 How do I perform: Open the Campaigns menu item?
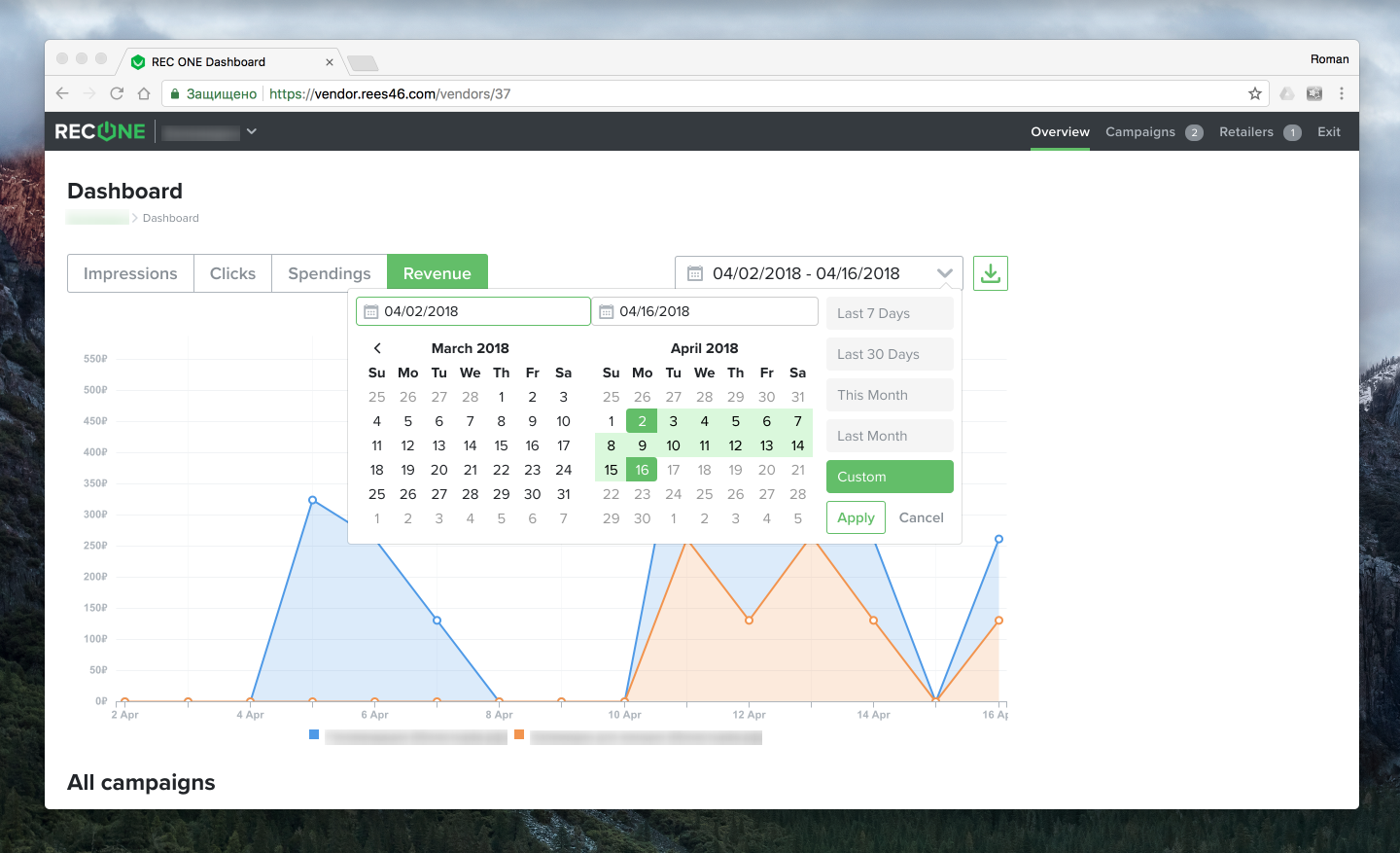[x=1139, y=132]
